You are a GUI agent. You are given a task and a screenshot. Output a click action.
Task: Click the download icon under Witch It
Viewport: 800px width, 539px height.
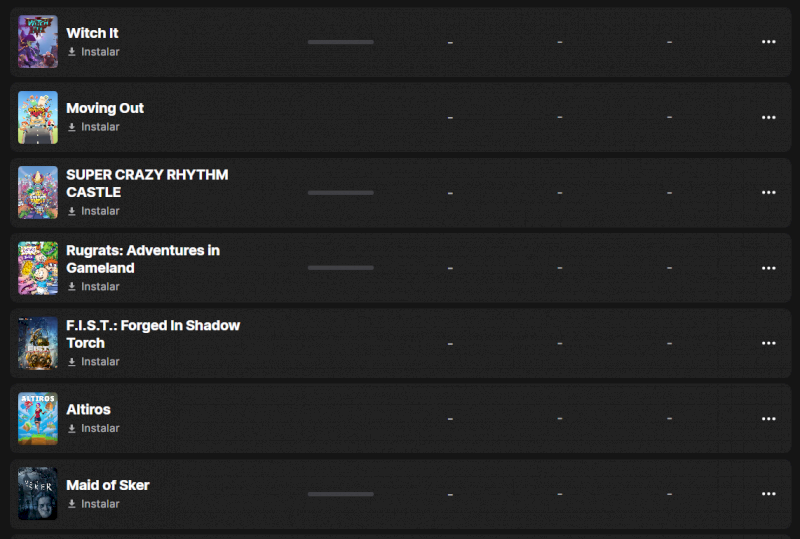coord(72,52)
